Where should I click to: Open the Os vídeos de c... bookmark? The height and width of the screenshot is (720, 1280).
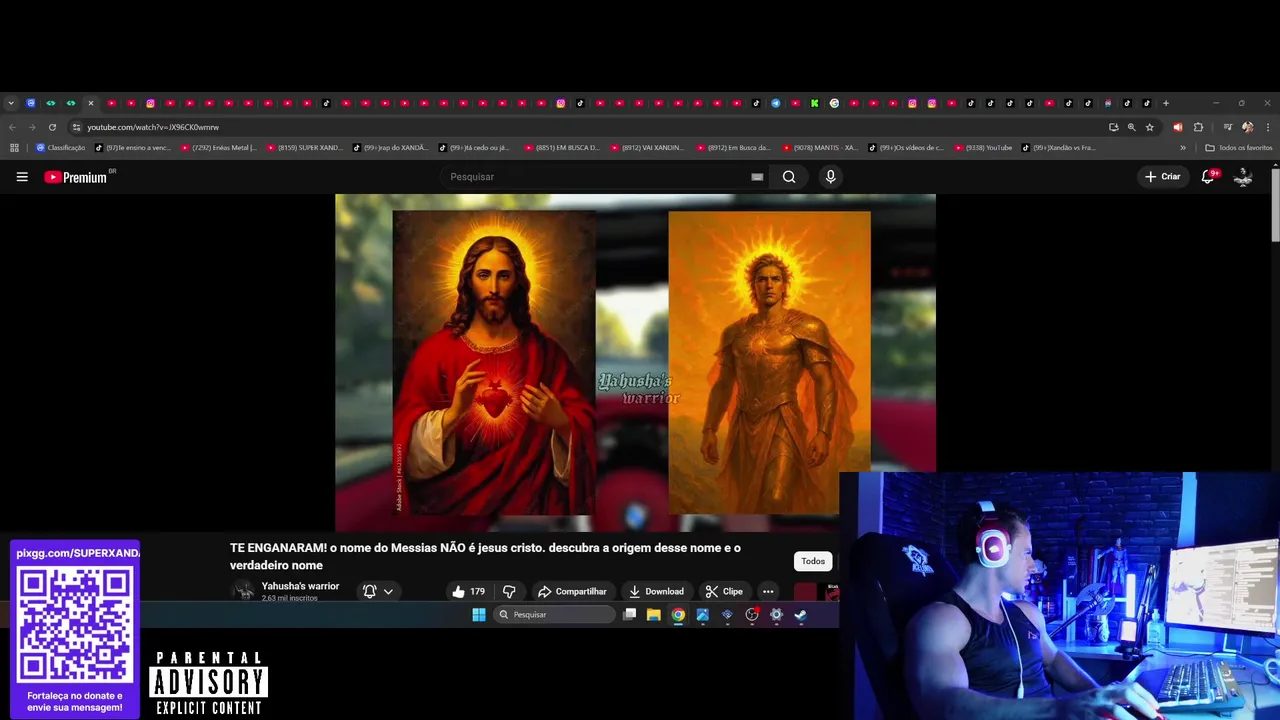point(906,148)
